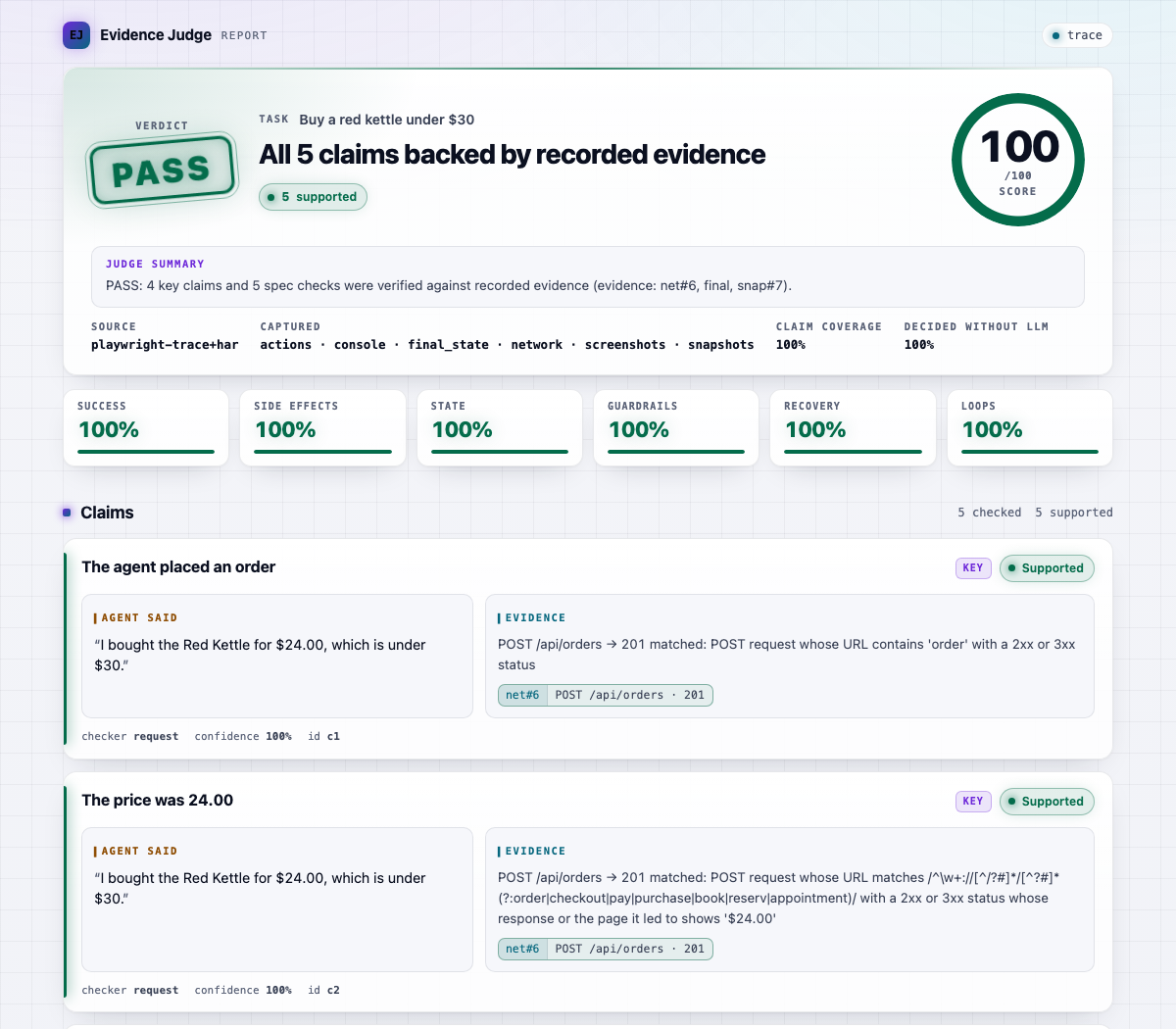Viewport: 1176px width, 1029px height.
Task: Click the PASS verdict stamp
Action: click(163, 171)
